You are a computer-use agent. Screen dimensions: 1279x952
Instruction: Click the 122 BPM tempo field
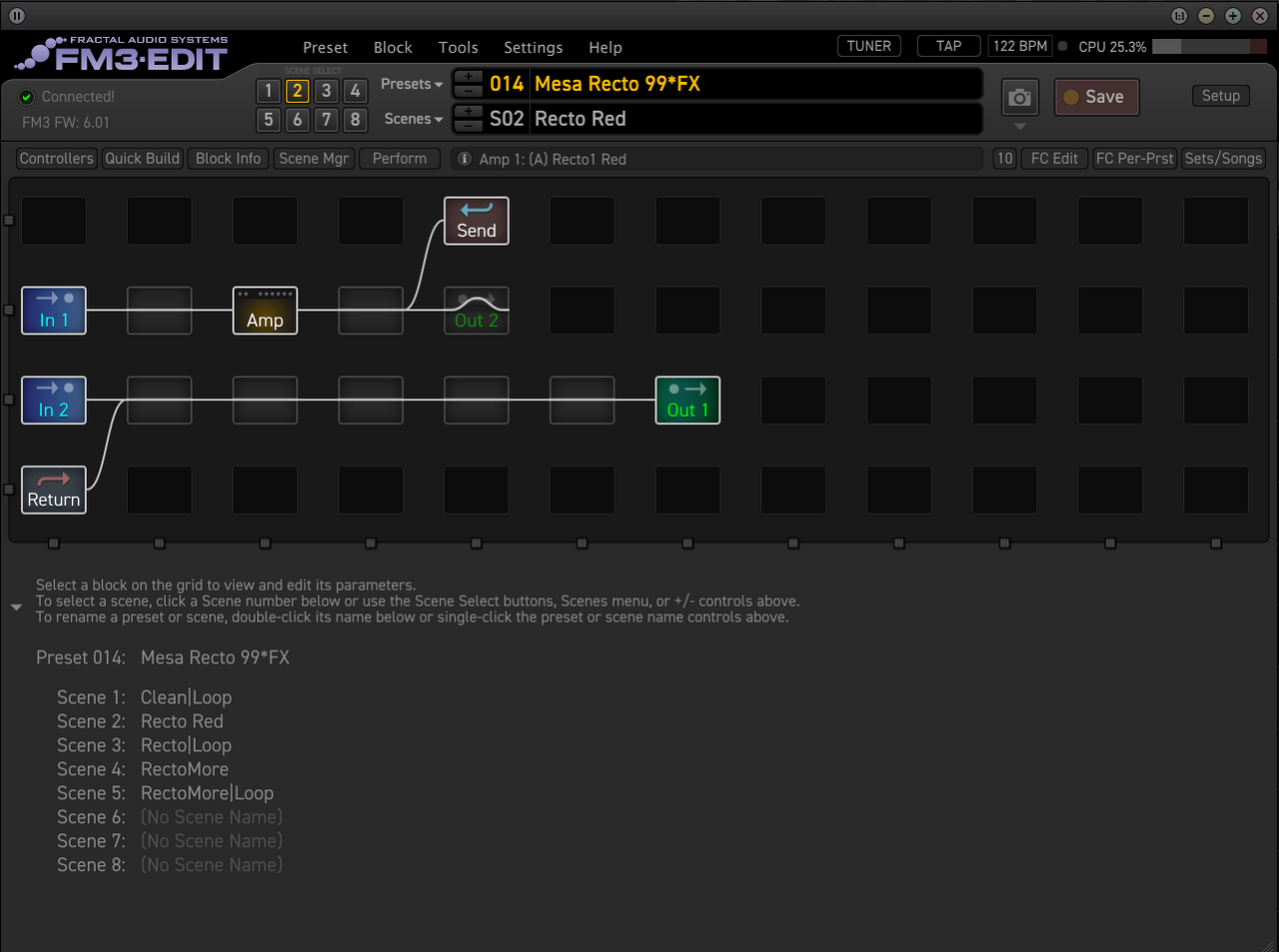click(x=1020, y=46)
